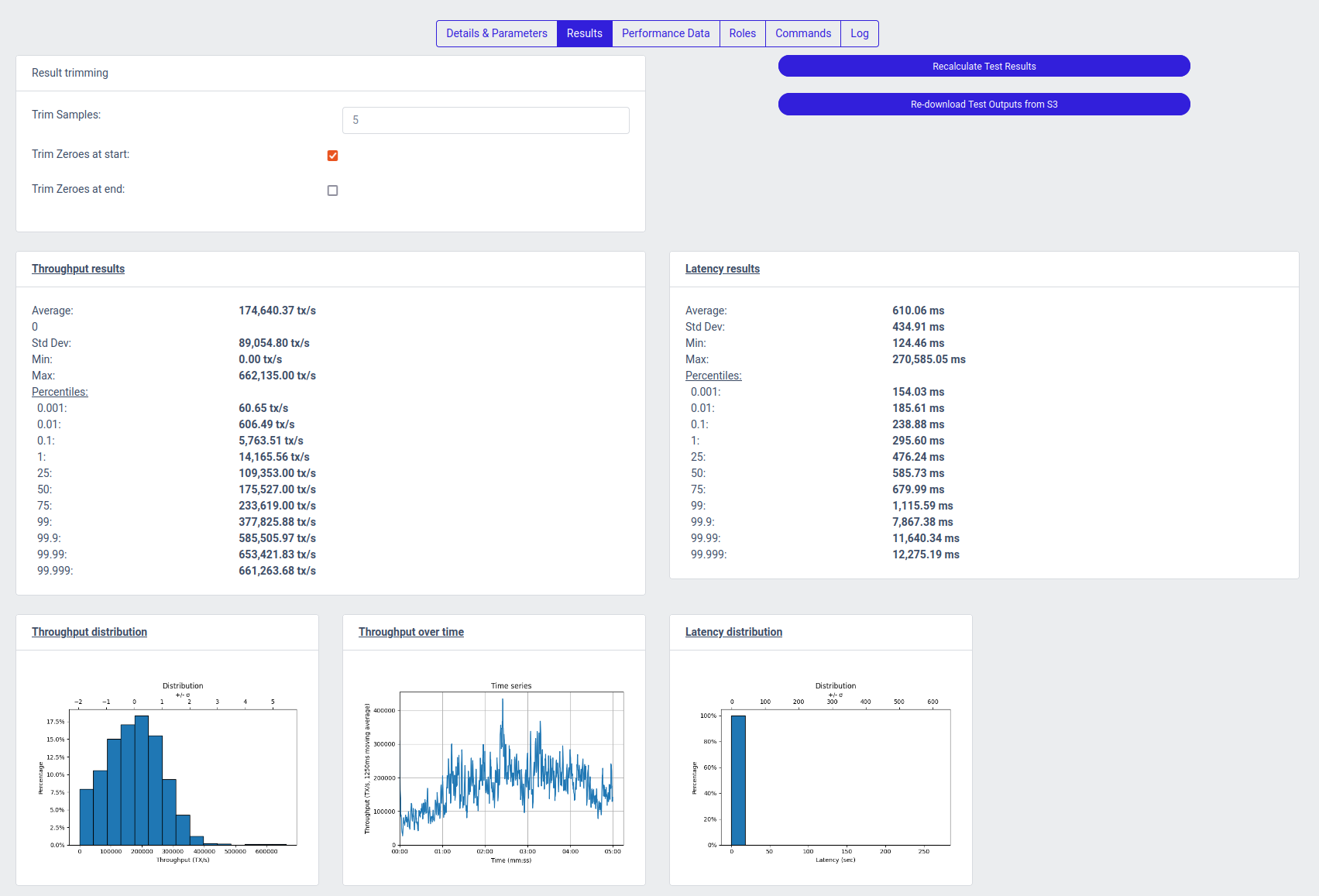Select latency 99.999 percentile 12,275.19 ms
The height and width of the screenshot is (896, 1319).
(x=926, y=554)
